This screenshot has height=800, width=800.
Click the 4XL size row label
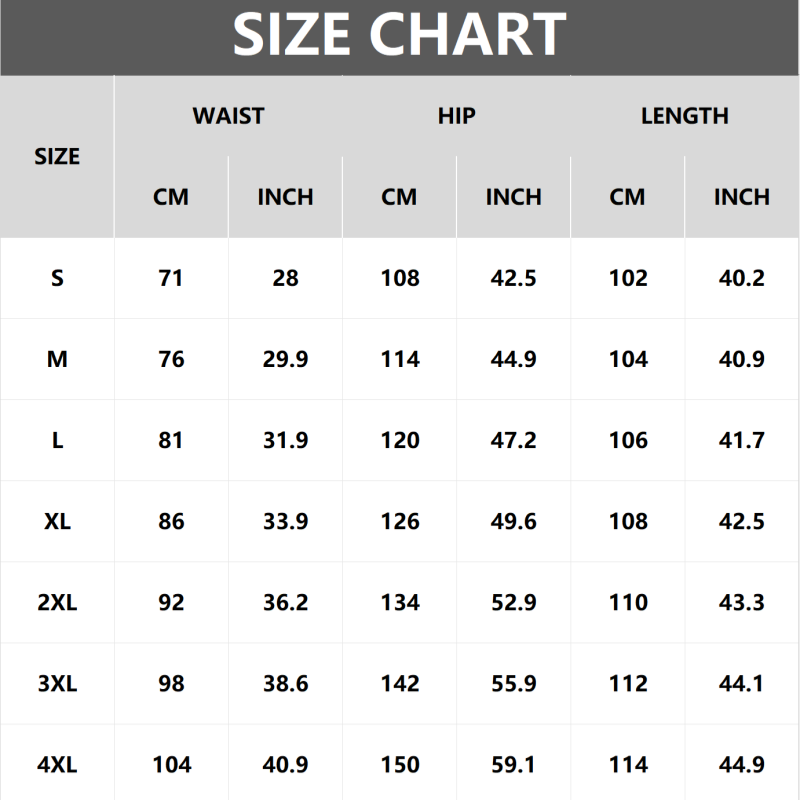[57, 765]
